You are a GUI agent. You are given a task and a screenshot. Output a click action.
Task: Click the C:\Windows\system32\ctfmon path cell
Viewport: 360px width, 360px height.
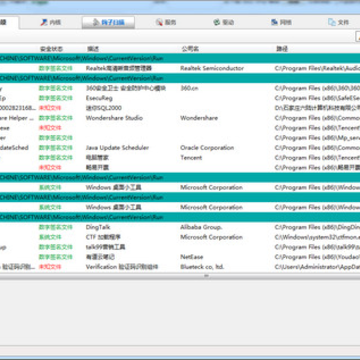[317, 237]
